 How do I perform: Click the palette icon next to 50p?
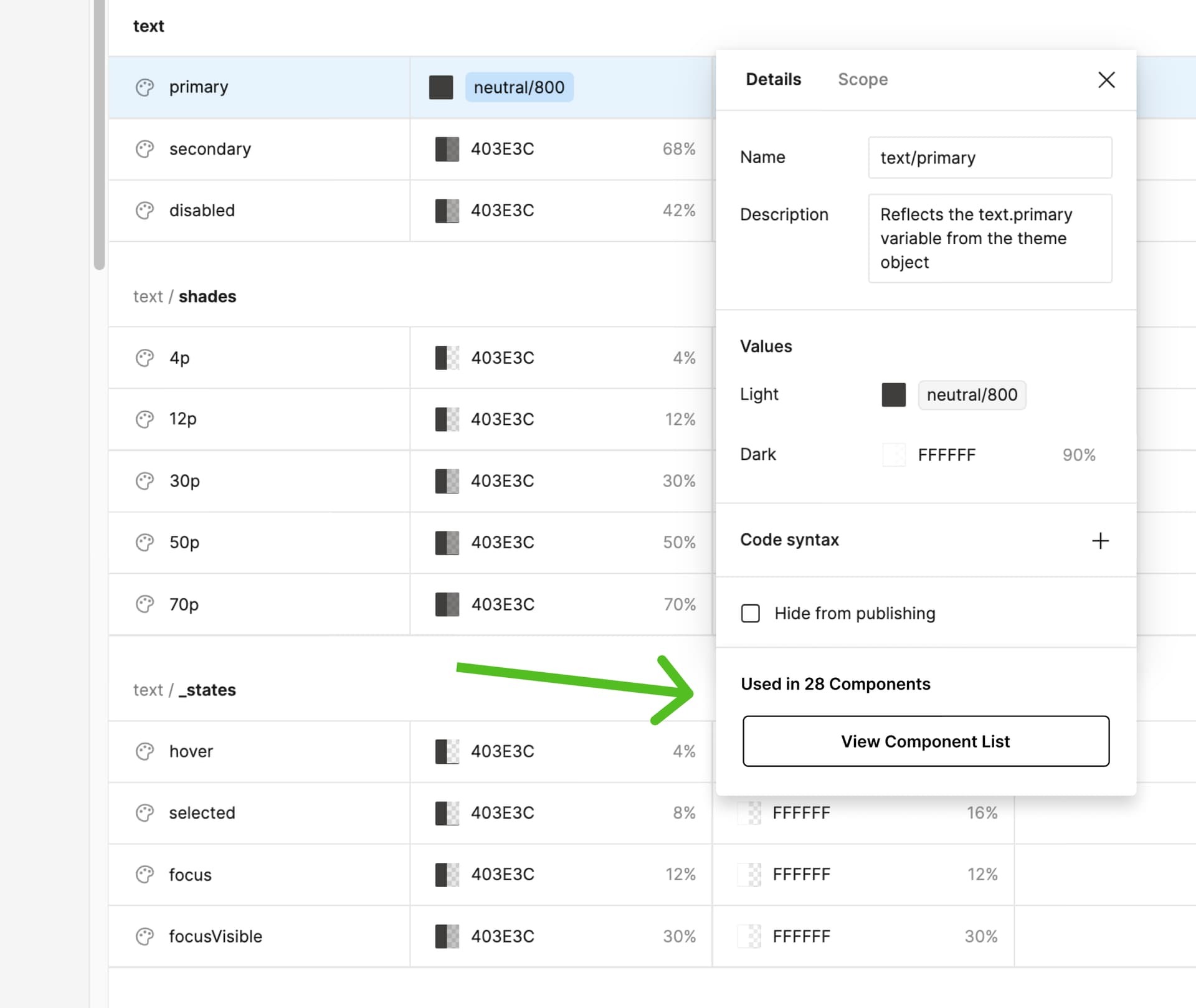click(145, 542)
